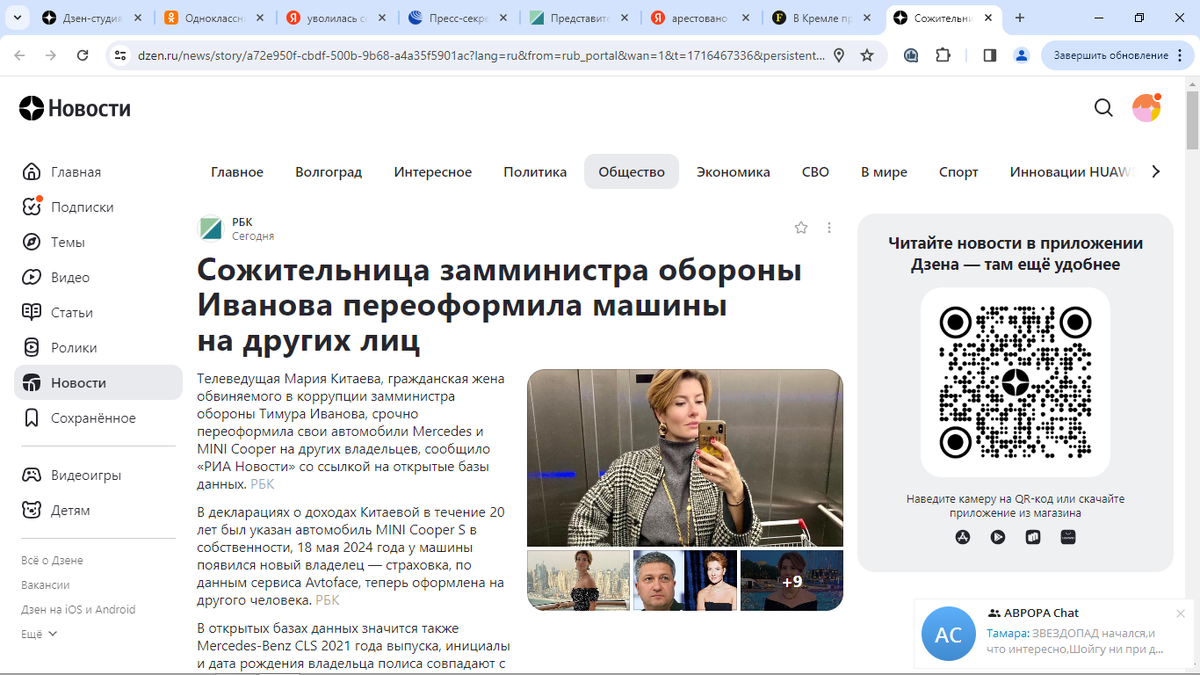Save the article with the star icon

point(801,228)
